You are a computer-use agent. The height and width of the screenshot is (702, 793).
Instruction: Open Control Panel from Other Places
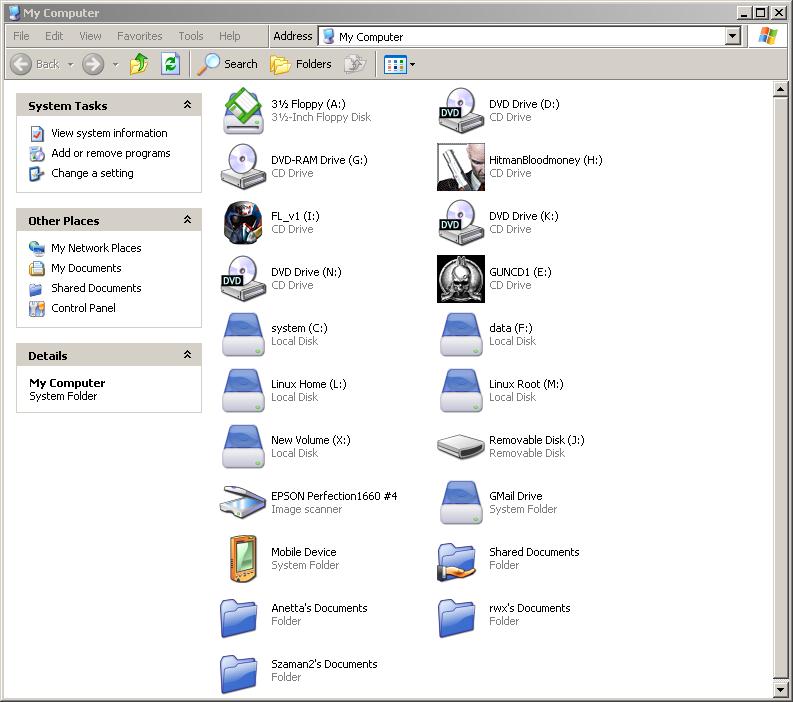[83, 308]
